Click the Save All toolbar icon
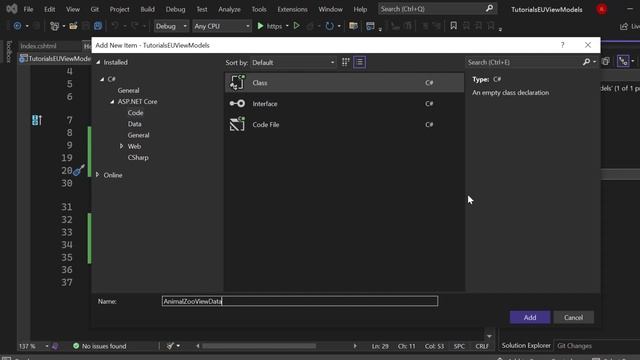The width and height of the screenshot is (640, 360). coord(98,26)
